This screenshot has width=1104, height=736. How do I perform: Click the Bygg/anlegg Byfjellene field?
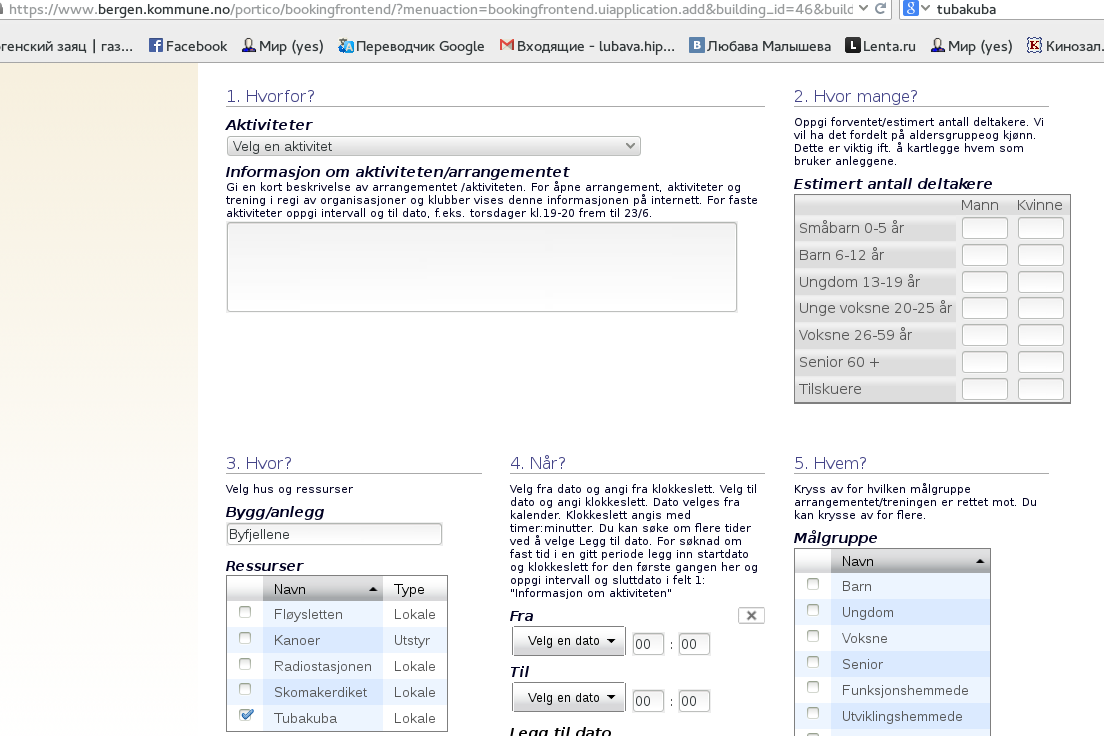(x=334, y=535)
